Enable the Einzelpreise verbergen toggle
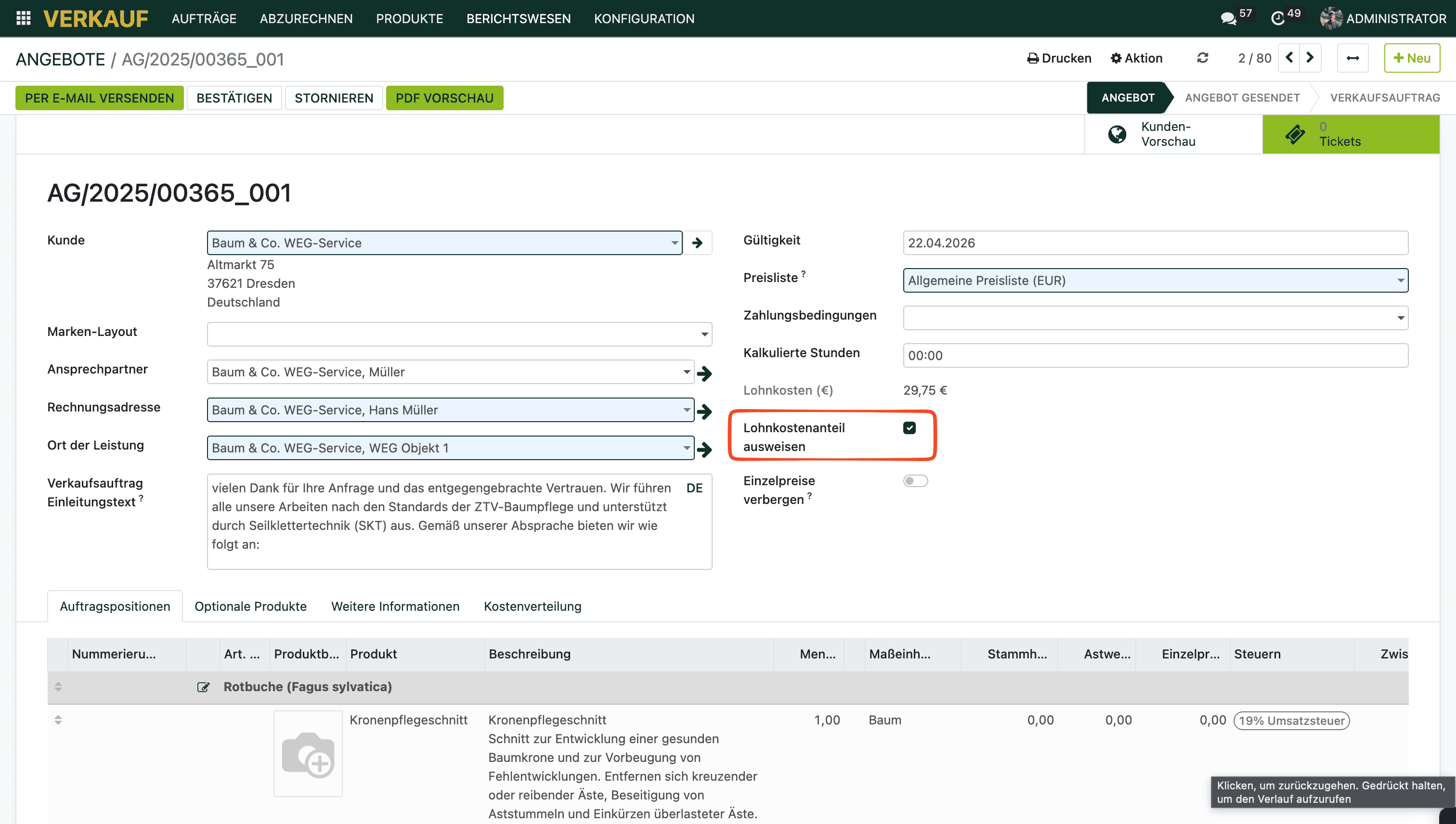Image resolution: width=1456 pixels, height=824 pixels. [915, 481]
